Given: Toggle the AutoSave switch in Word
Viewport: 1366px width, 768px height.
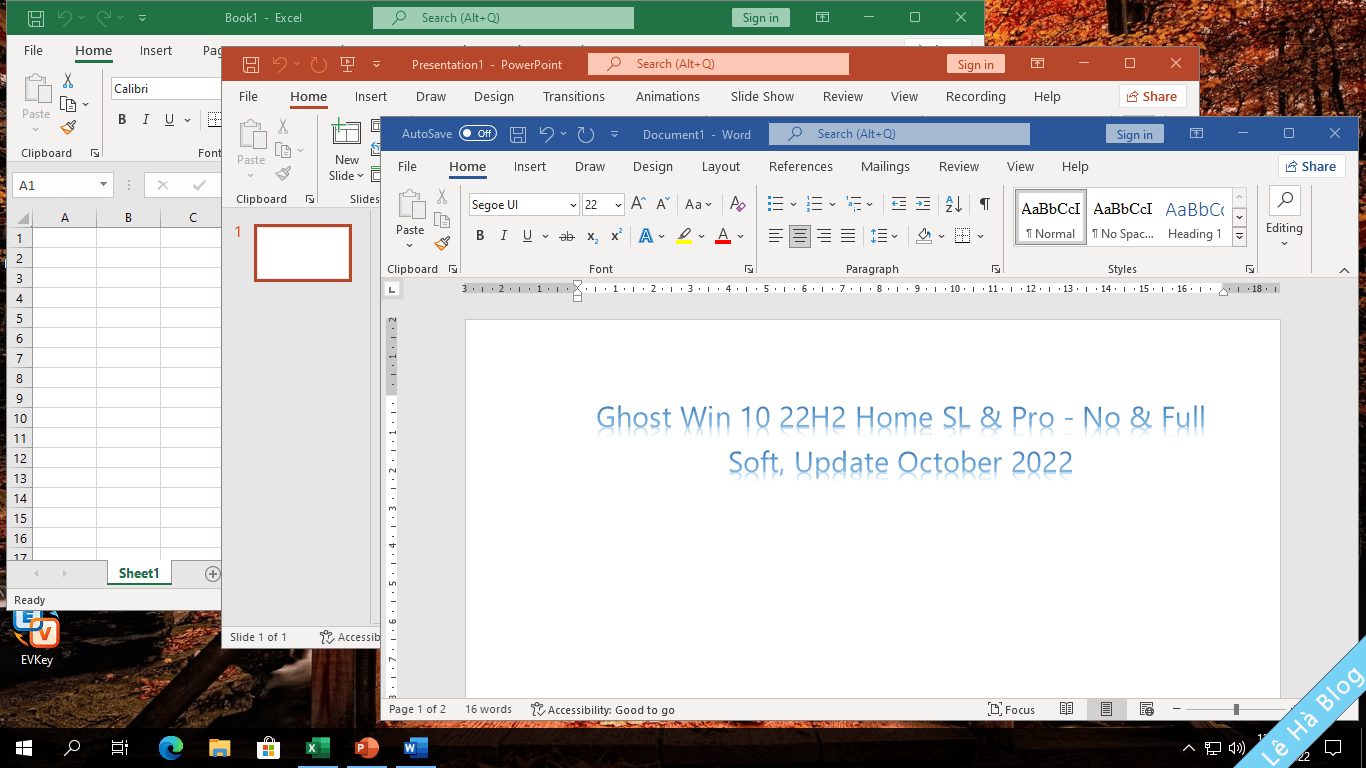Looking at the screenshot, I should click(x=478, y=134).
